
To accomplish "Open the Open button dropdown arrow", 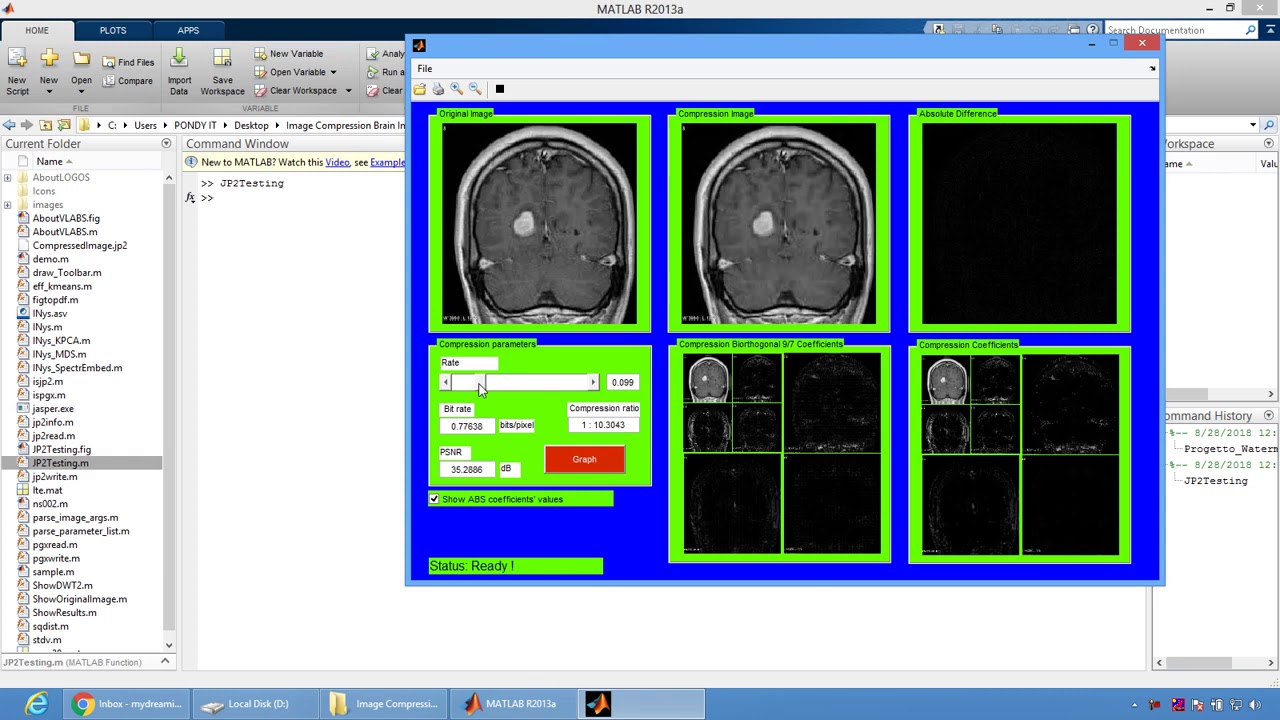I will point(81,92).
